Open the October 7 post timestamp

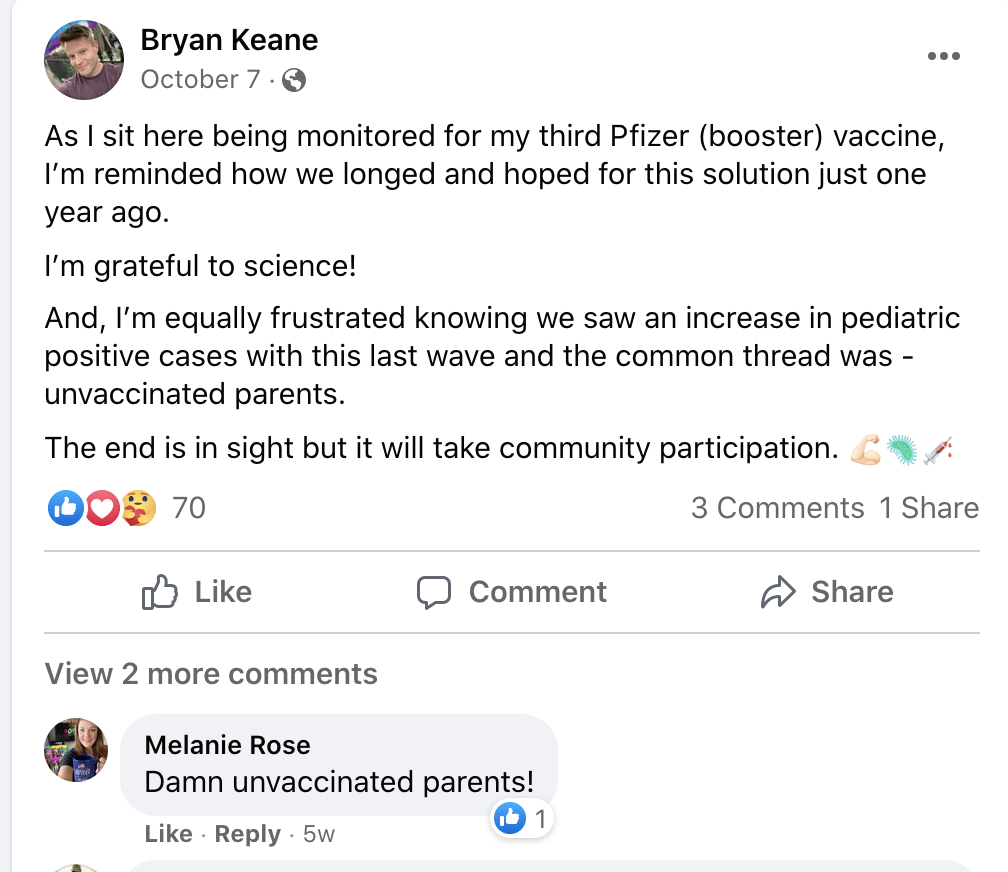201,80
